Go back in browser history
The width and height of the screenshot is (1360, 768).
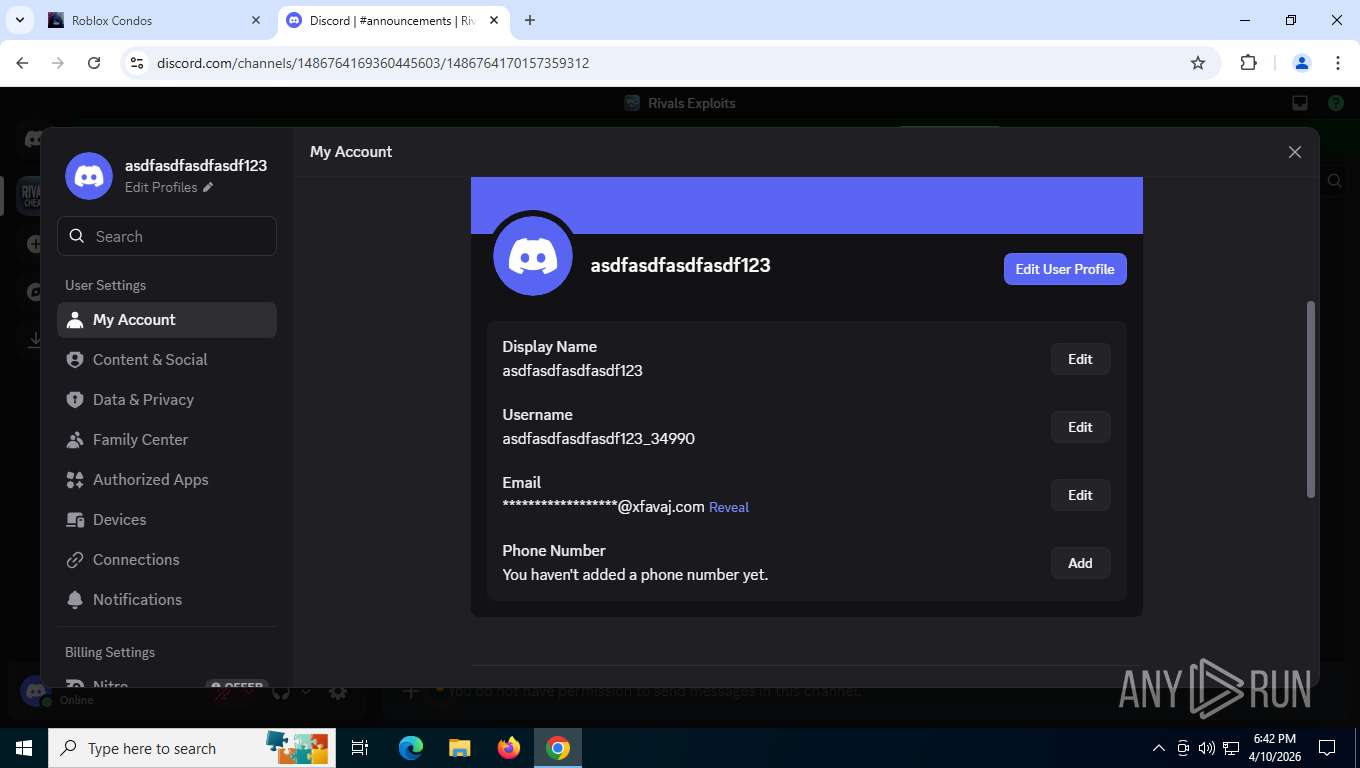tap(23, 63)
